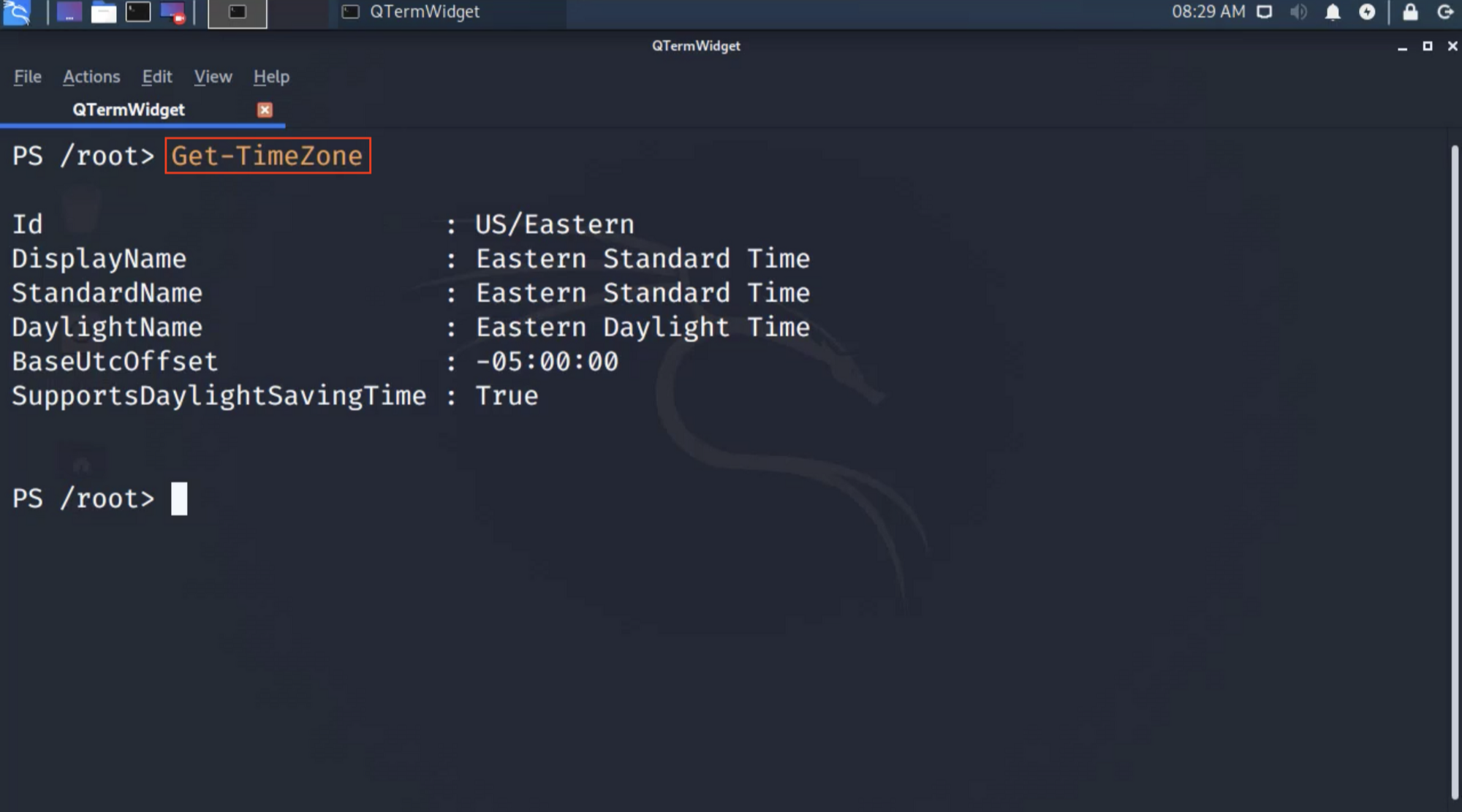This screenshot has width=1462, height=812.
Task: Open the display settings tray icon
Action: 1264,12
